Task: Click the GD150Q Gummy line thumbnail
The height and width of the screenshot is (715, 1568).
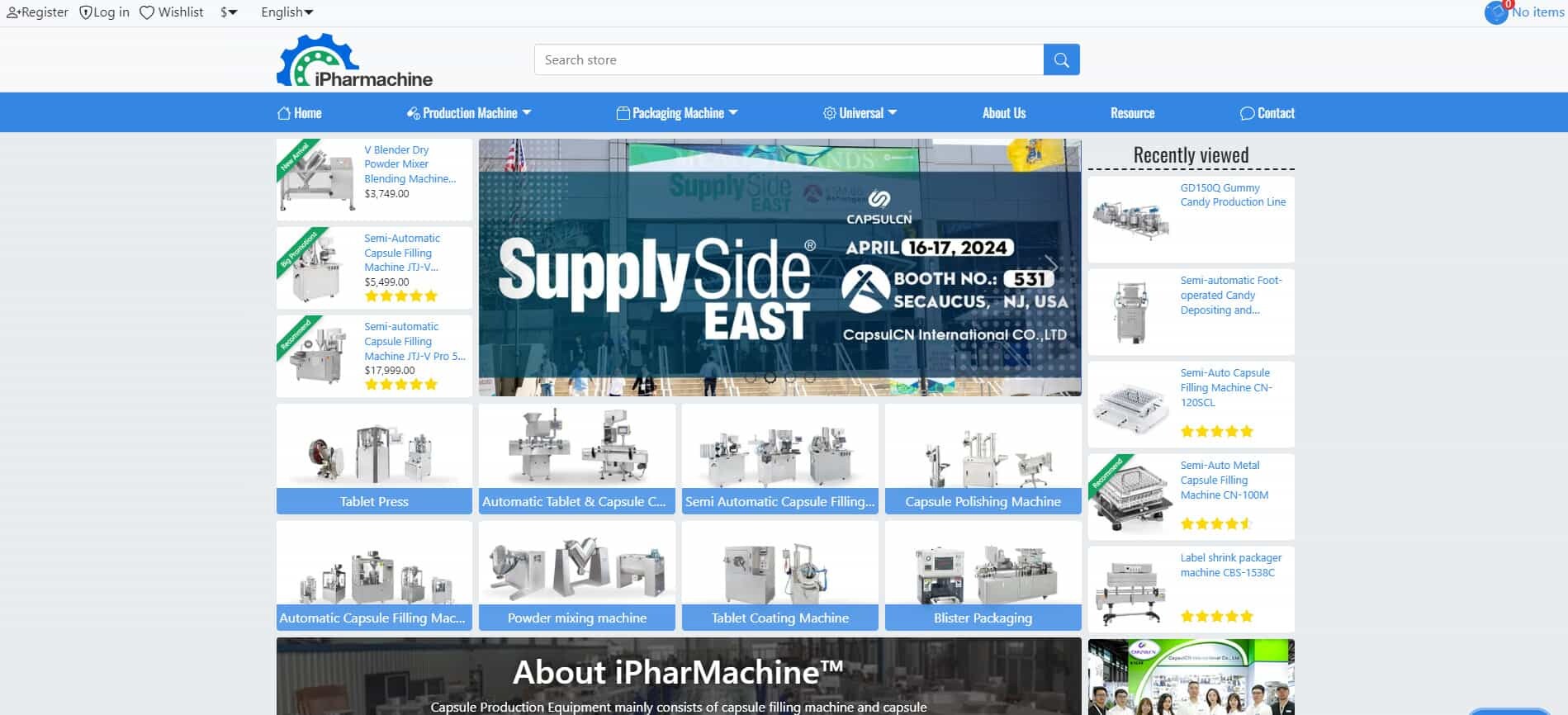Action: (1130, 220)
